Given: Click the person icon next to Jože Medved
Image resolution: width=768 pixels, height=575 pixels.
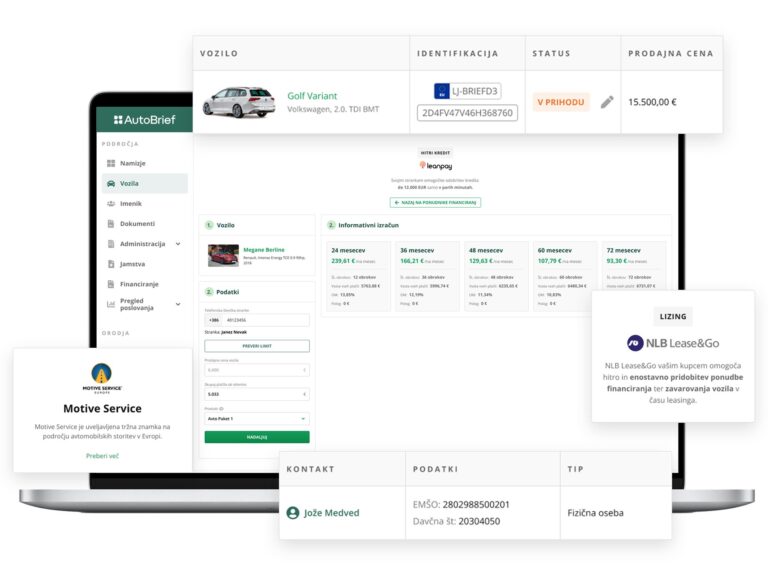Looking at the screenshot, I should pos(293,513).
